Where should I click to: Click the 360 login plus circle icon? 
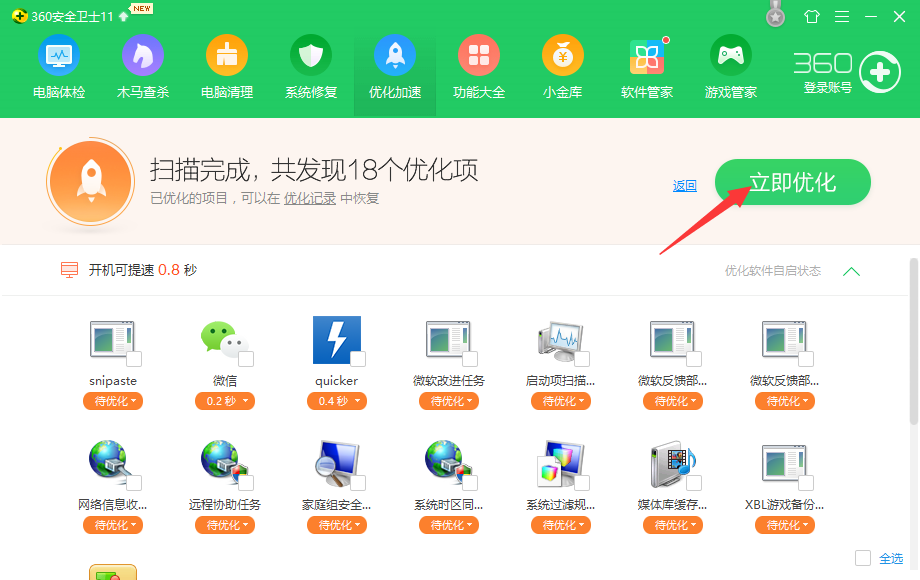pyautogui.click(x=880, y=72)
